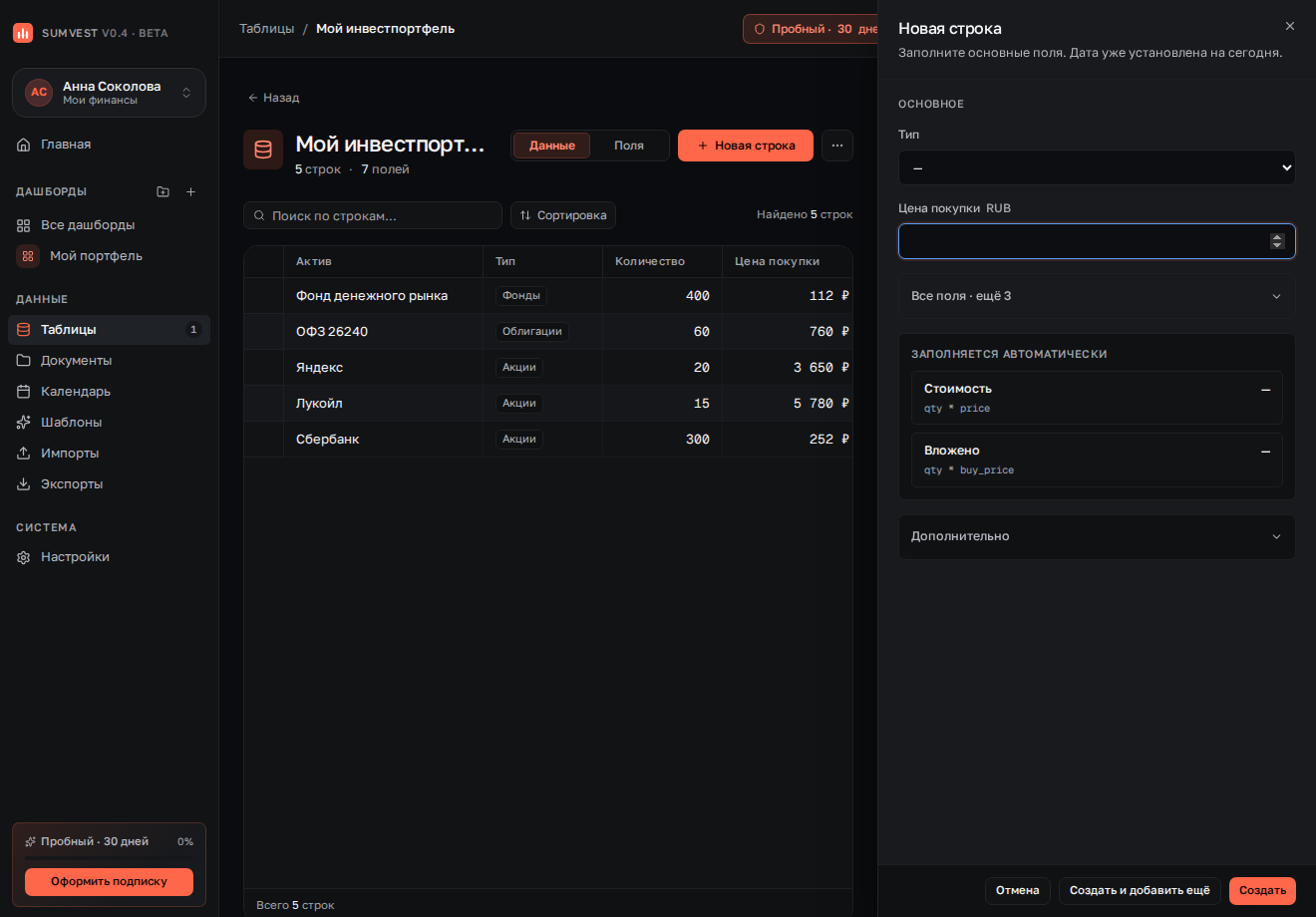Click the Акции tag in the Яндекс row

[x=519, y=368]
